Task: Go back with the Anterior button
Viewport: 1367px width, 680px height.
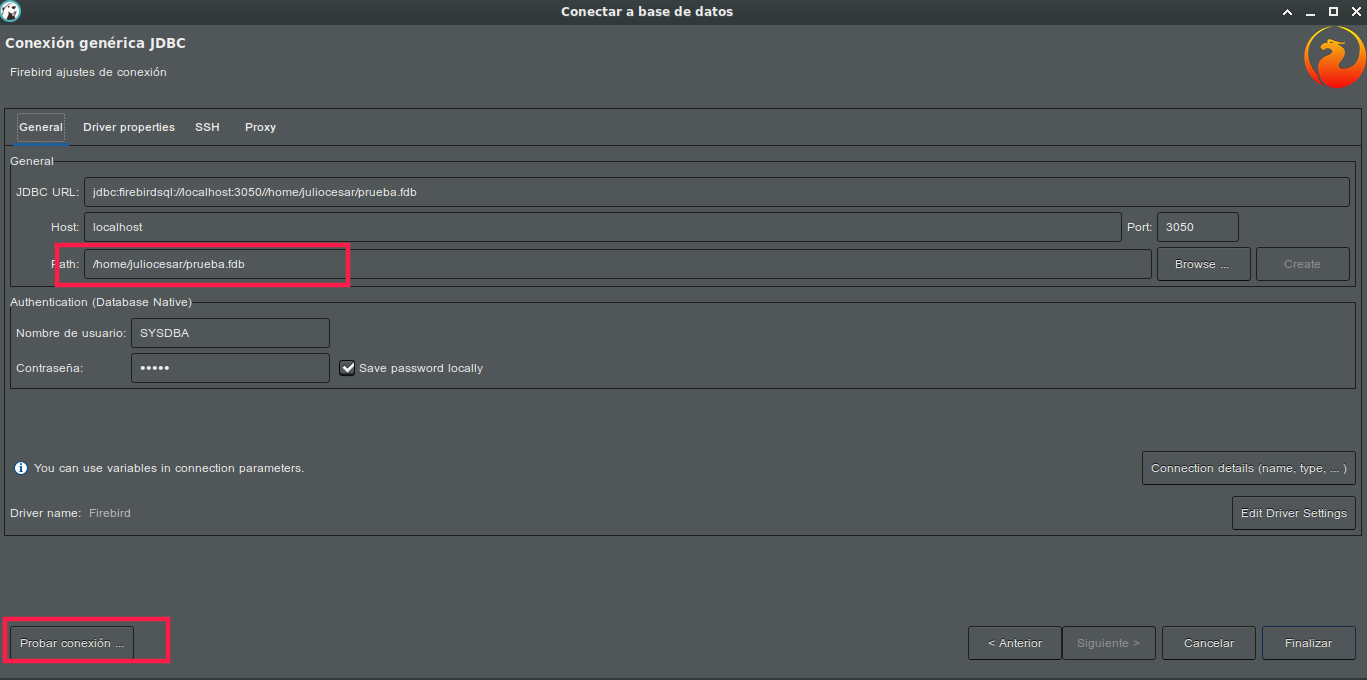Action: pyautogui.click(x=1014, y=642)
